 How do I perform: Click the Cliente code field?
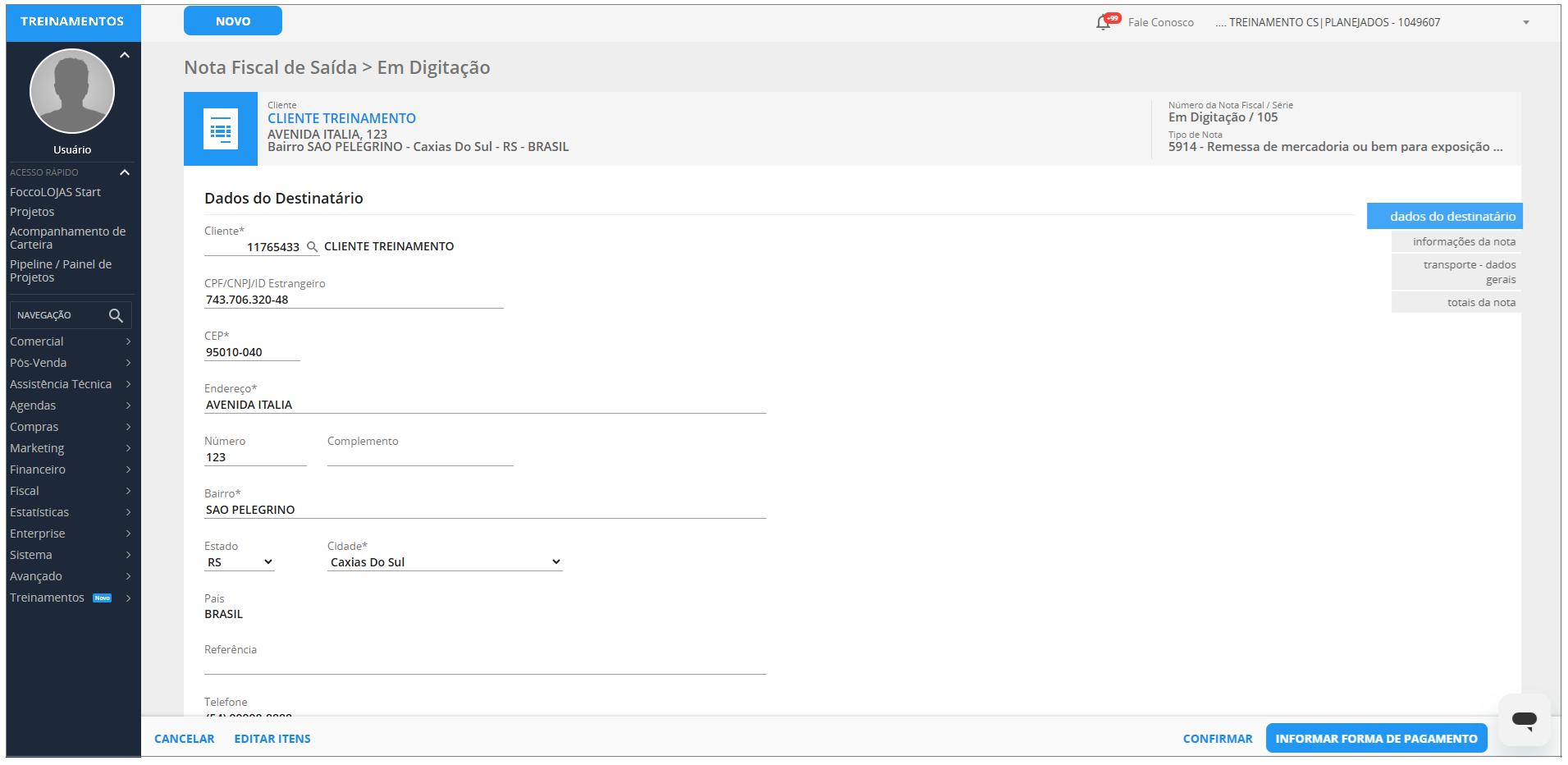253,247
